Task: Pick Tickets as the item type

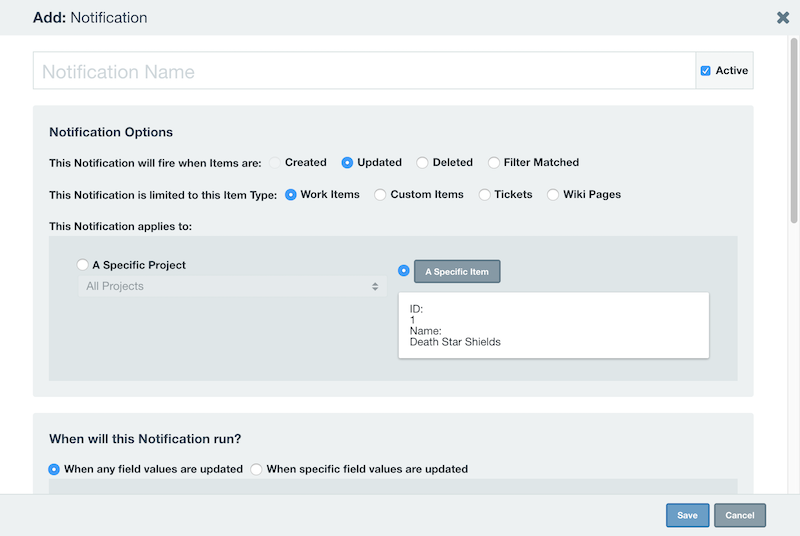Action: [x=484, y=195]
